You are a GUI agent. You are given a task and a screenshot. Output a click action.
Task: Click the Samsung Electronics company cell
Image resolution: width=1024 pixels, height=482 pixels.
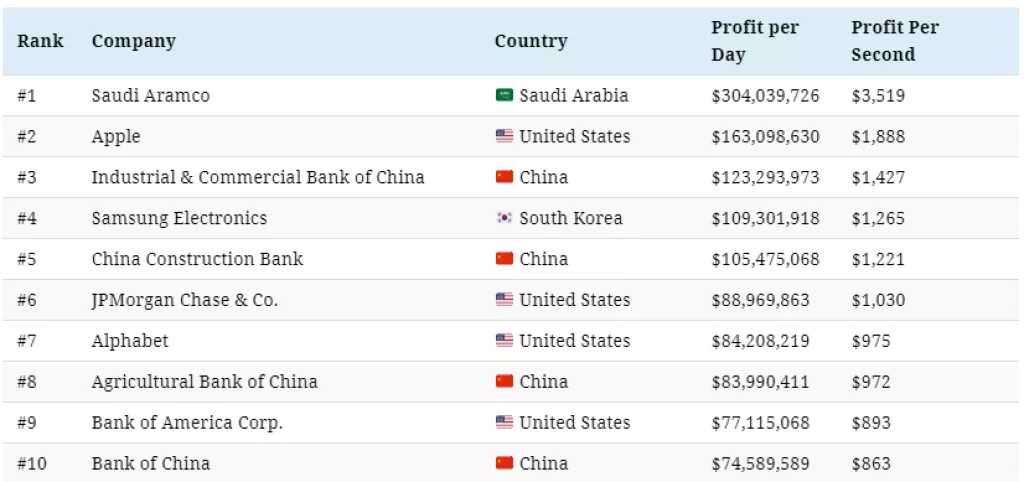[x=179, y=218]
